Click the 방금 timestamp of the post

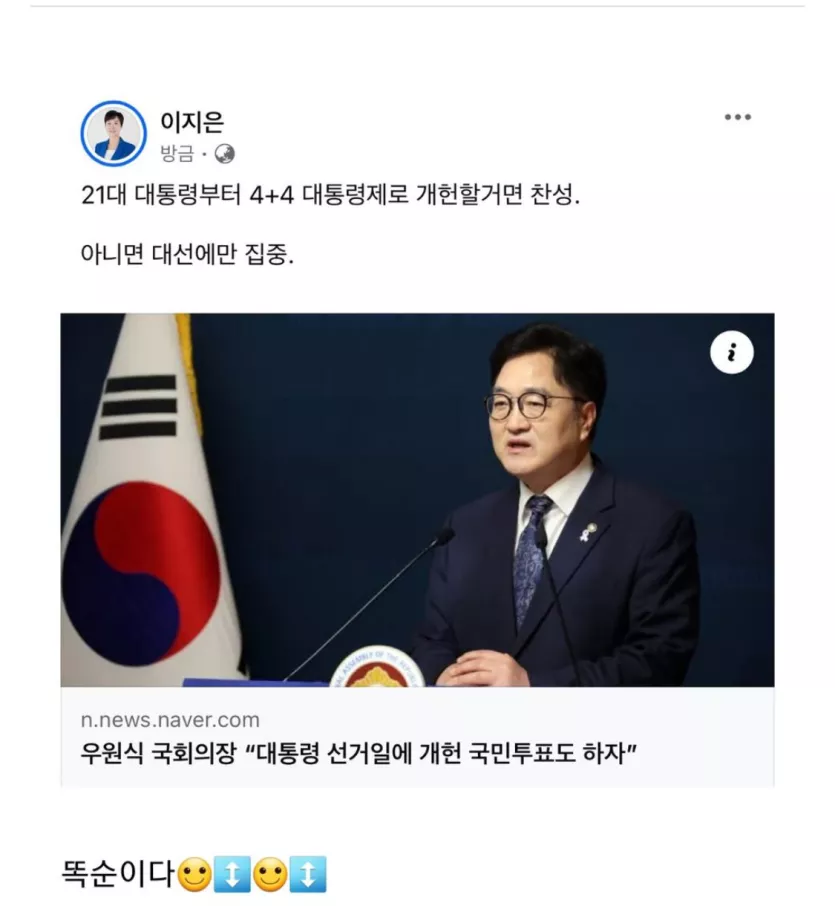coord(177,154)
